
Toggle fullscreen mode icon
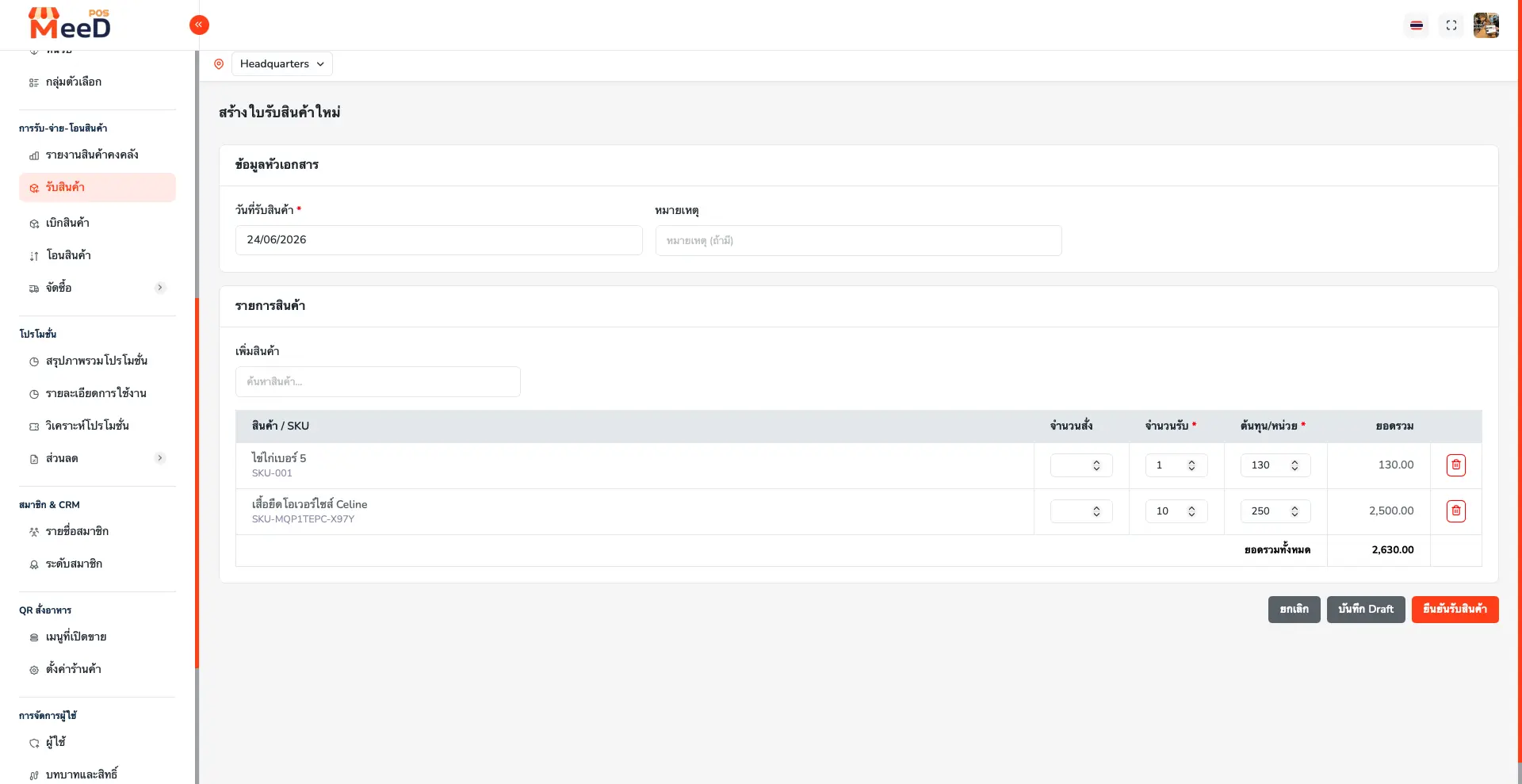coord(1451,25)
